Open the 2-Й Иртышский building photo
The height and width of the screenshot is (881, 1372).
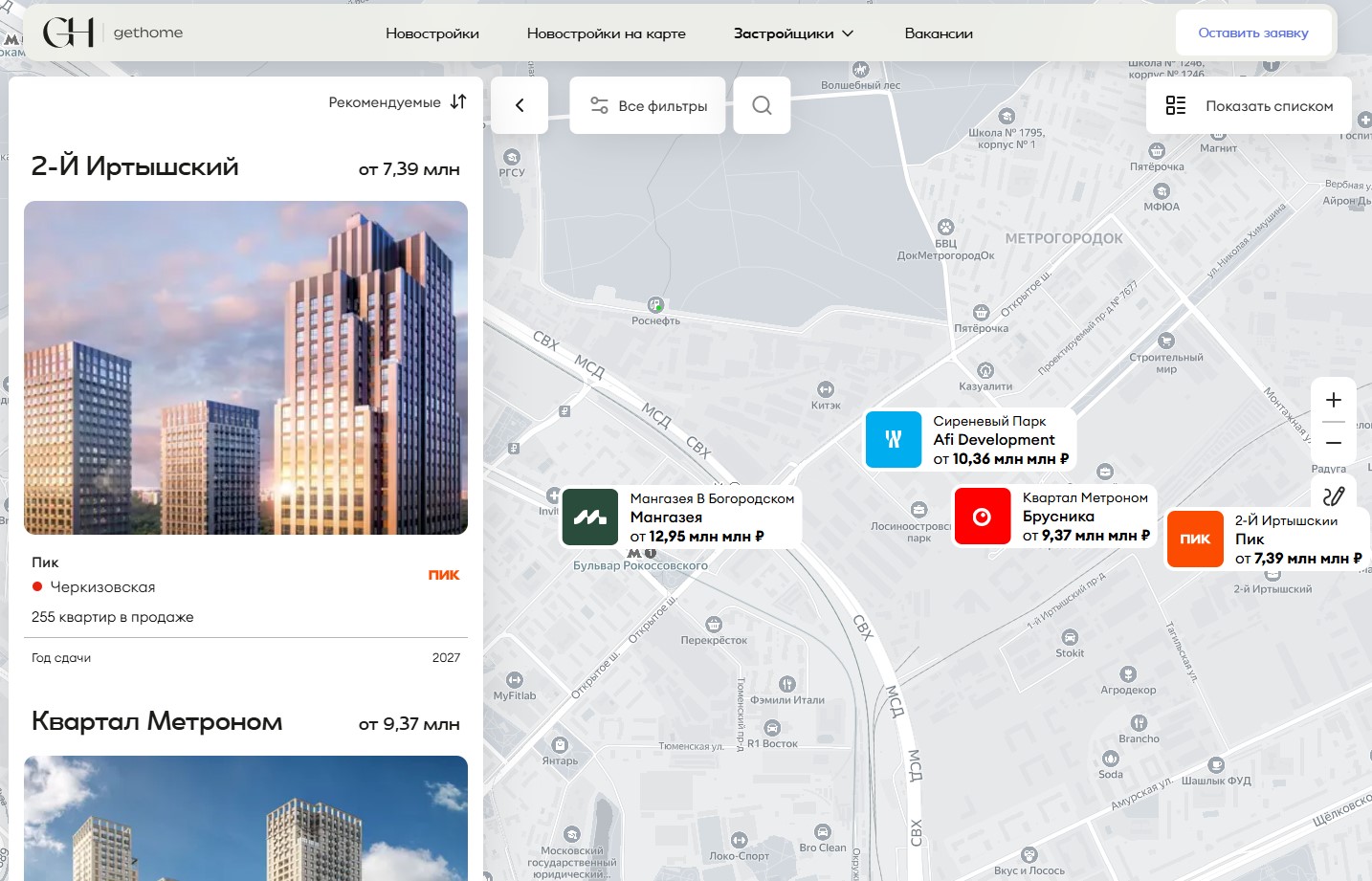pyautogui.click(x=246, y=367)
